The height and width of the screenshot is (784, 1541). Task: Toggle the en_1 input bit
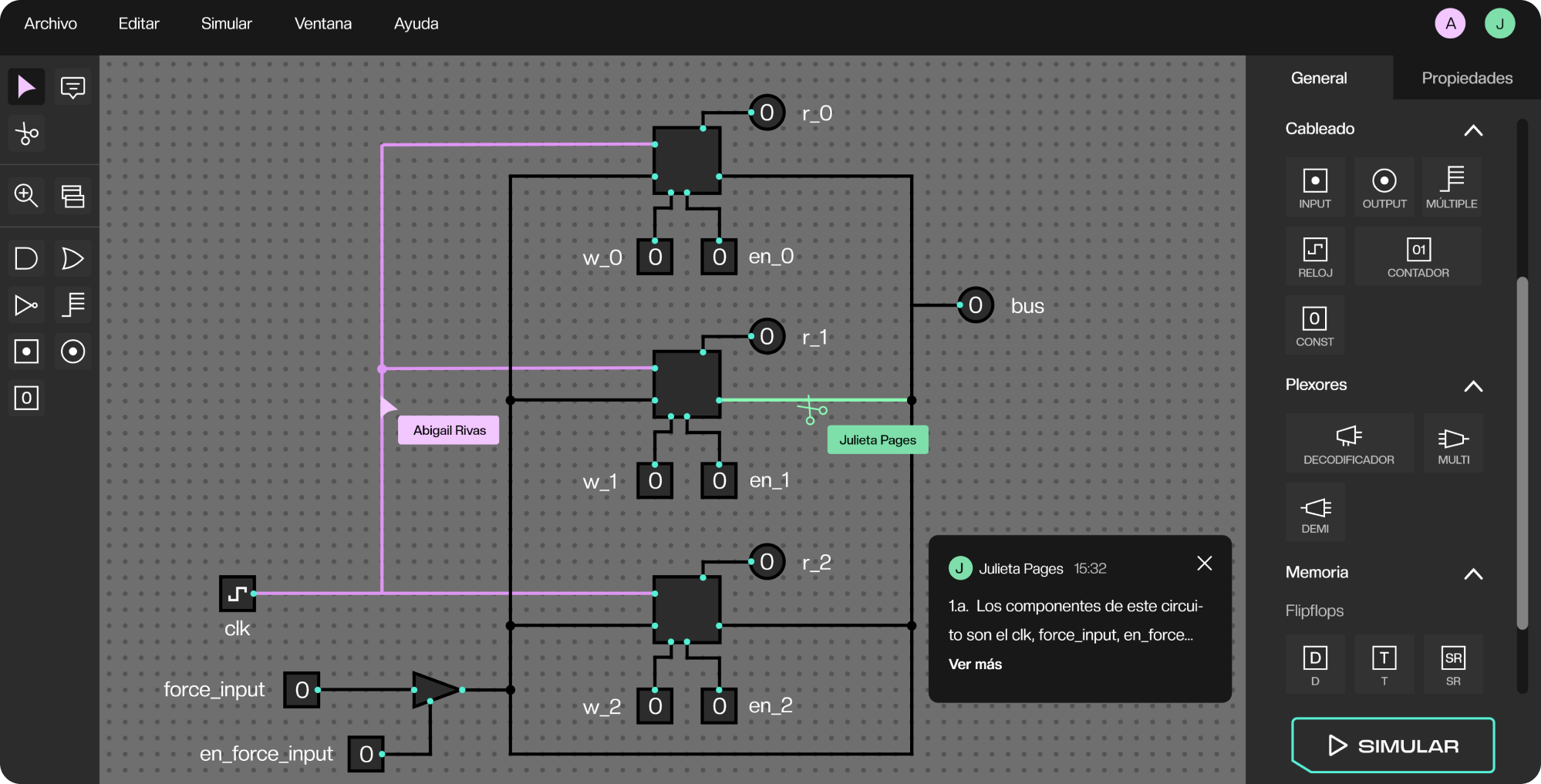tap(719, 481)
